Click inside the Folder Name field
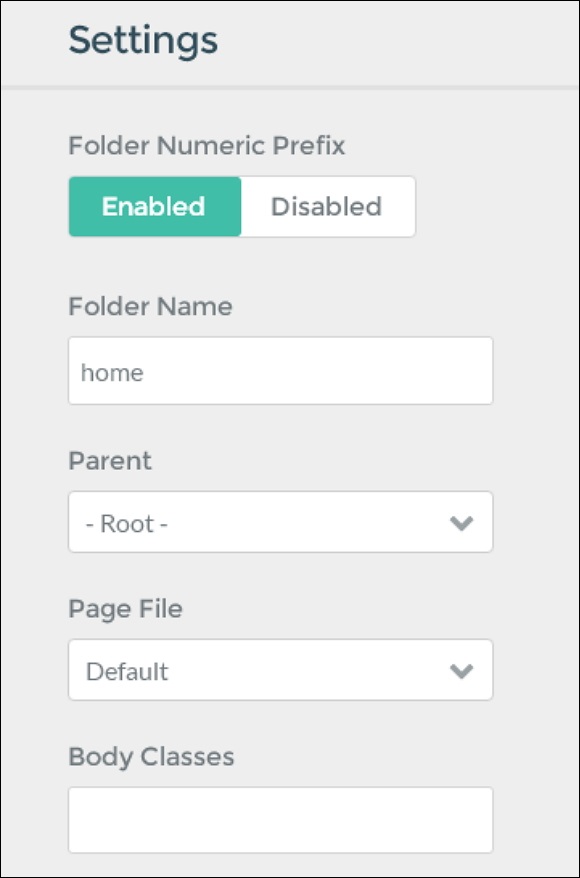 point(280,370)
